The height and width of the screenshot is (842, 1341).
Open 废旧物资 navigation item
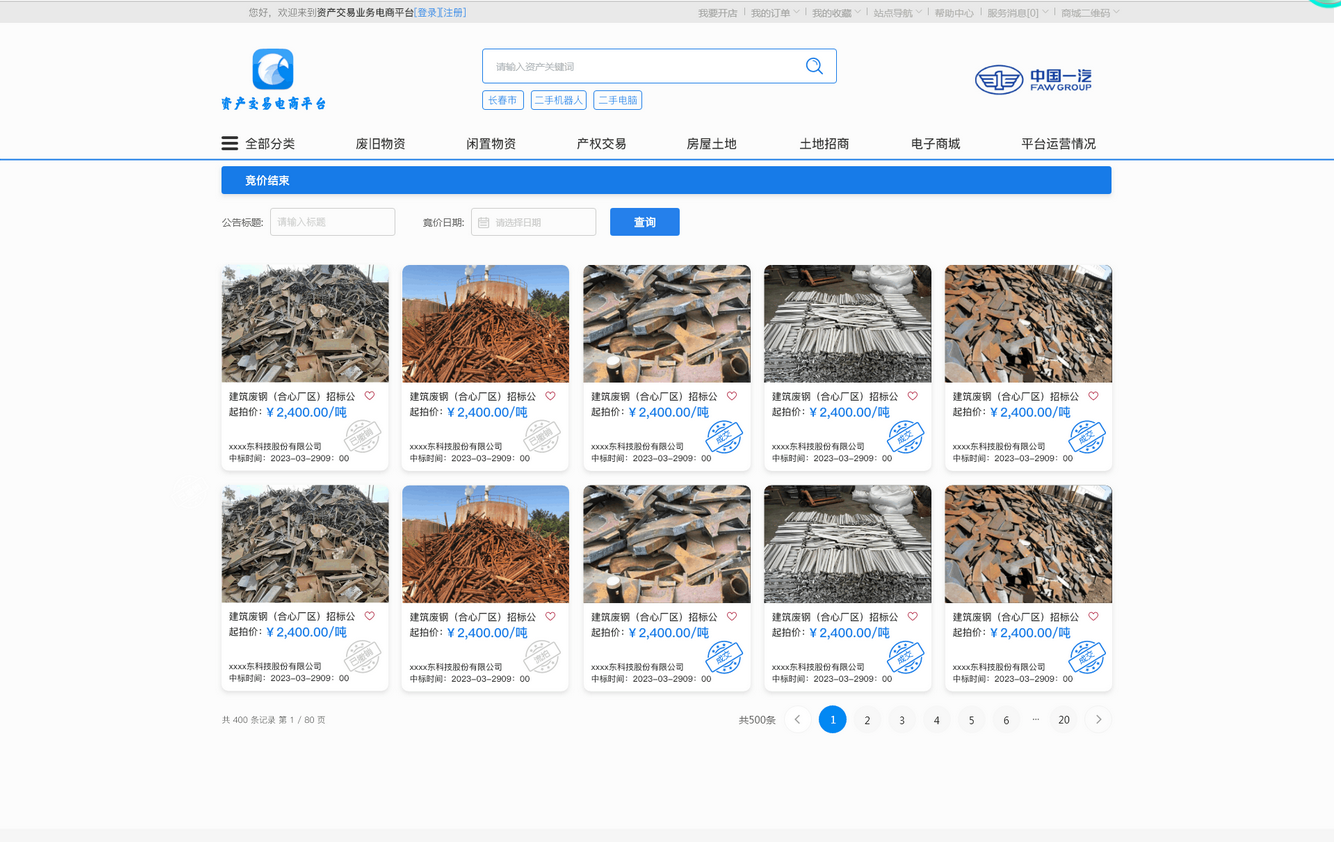click(380, 144)
